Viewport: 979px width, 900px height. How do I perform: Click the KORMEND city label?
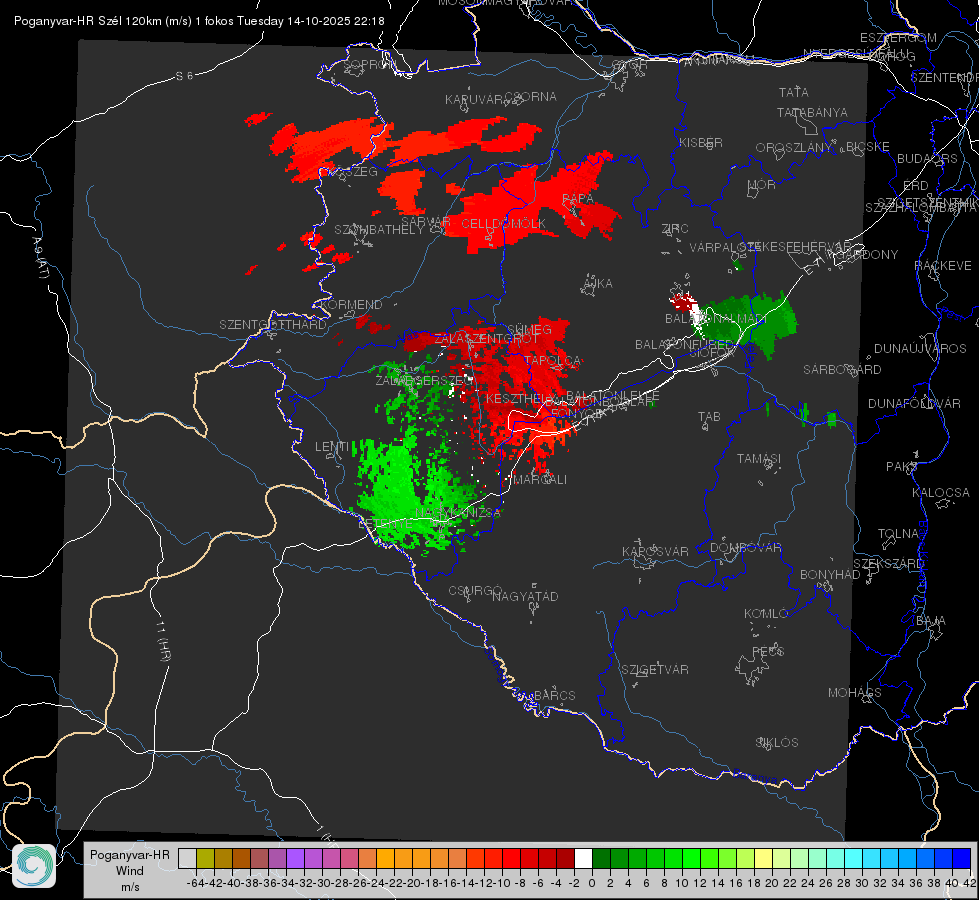351,305
